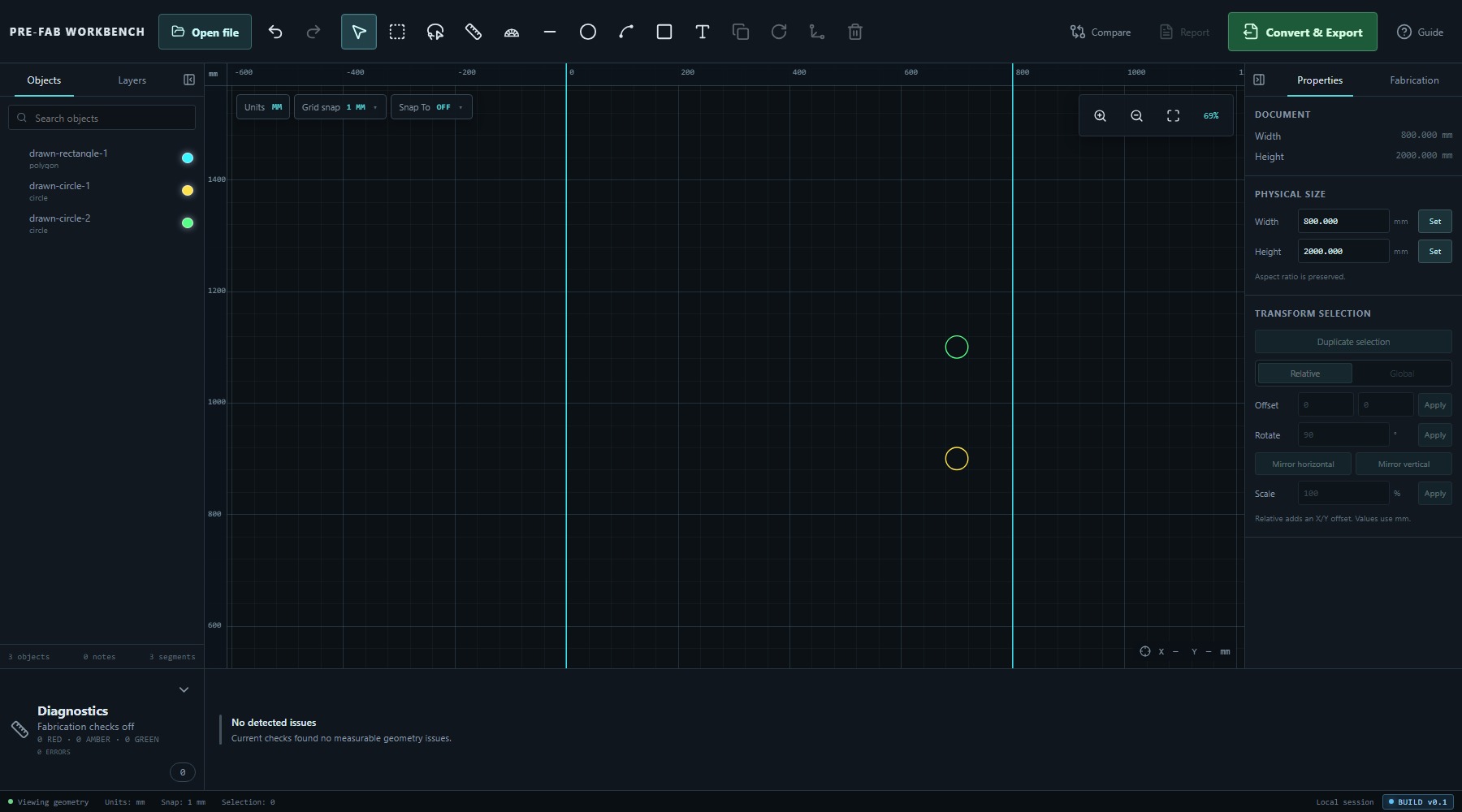Click the delete trash icon
This screenshot has height=812, width=1462.
pos(855,32)
